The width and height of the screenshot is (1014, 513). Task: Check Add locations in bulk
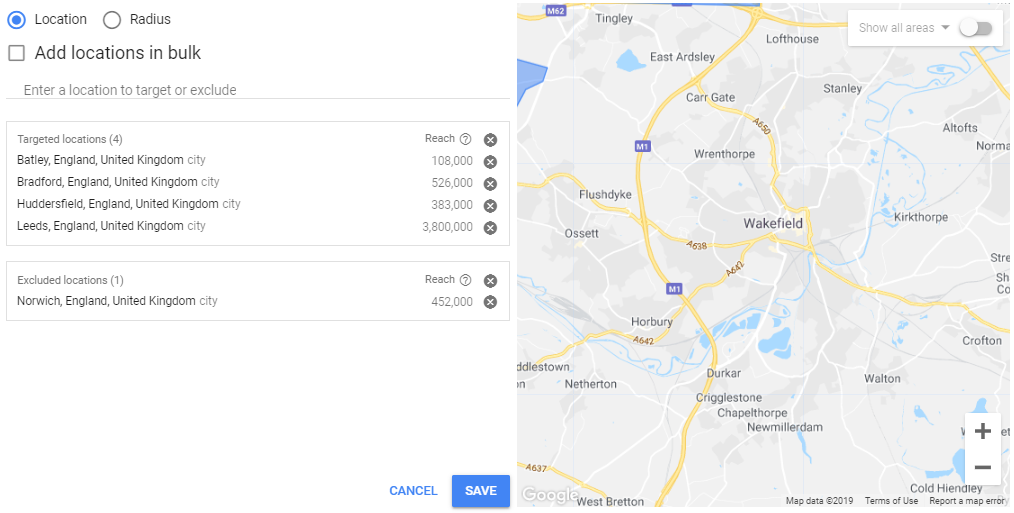point(17,53)
